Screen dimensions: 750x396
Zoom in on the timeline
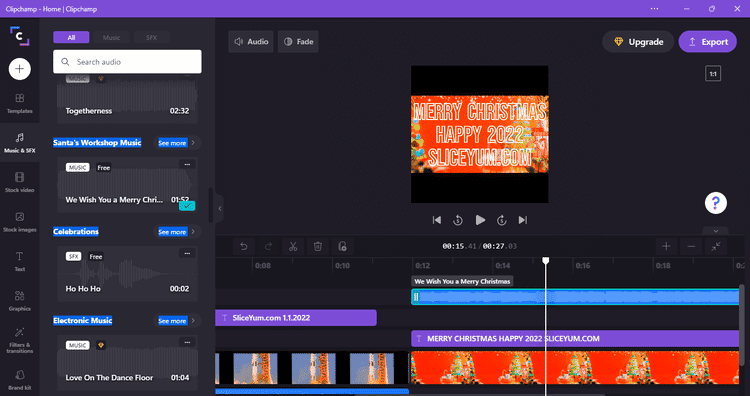pos(666,246)
